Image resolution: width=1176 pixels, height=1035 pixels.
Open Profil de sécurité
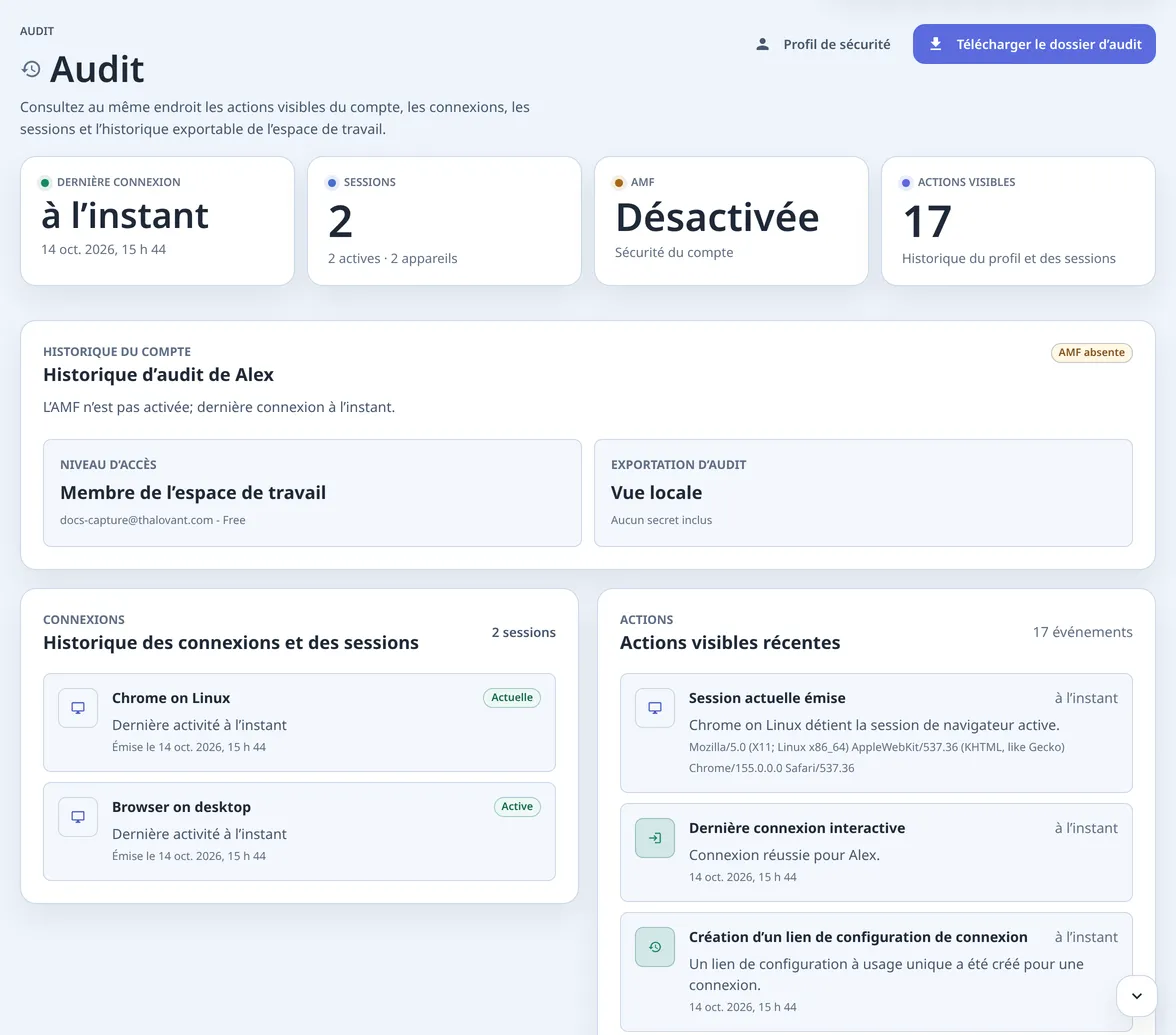pyautogui.click(x=823, y=44)
